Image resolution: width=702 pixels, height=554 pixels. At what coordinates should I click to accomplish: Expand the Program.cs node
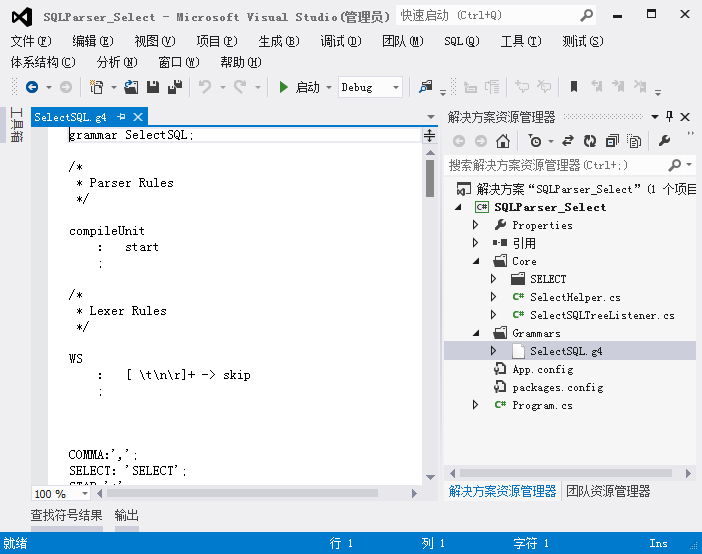(475, 405)
